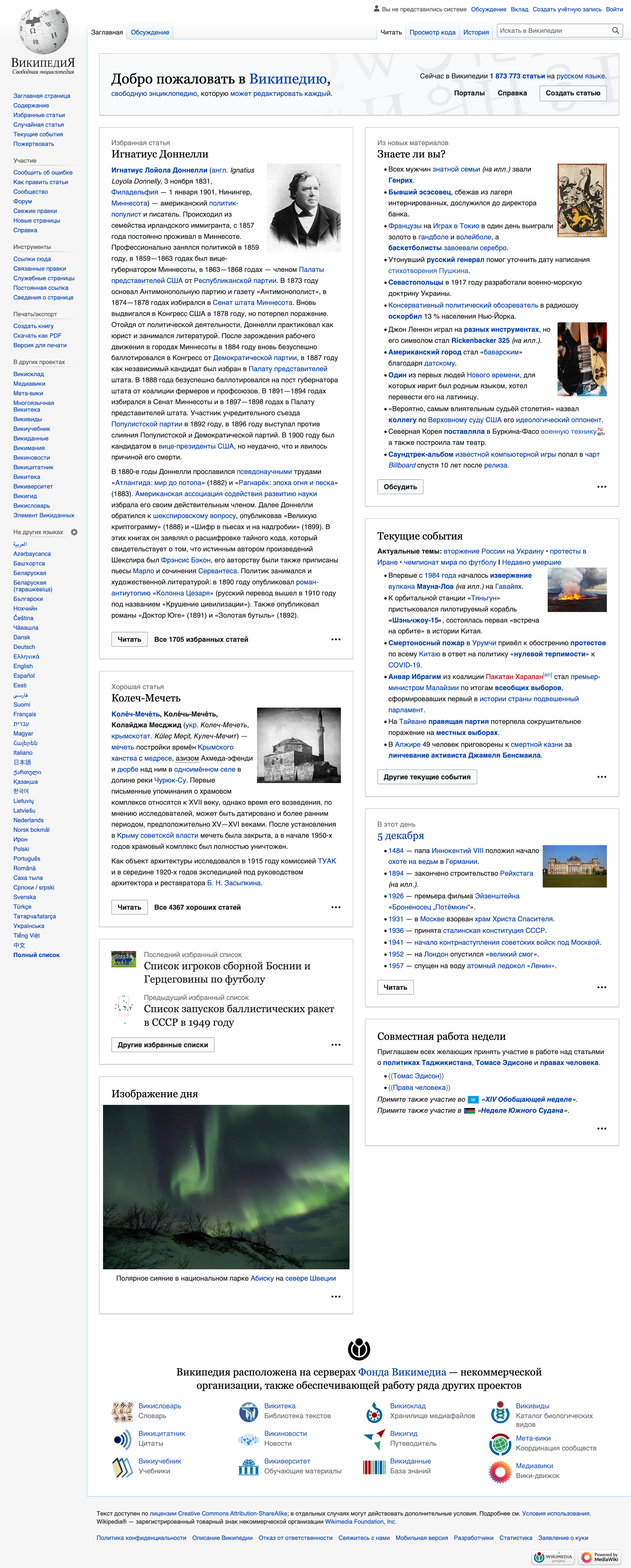
Task: Click the Wikimedia project badge in footer
Action: click(x=553, y=1557)
